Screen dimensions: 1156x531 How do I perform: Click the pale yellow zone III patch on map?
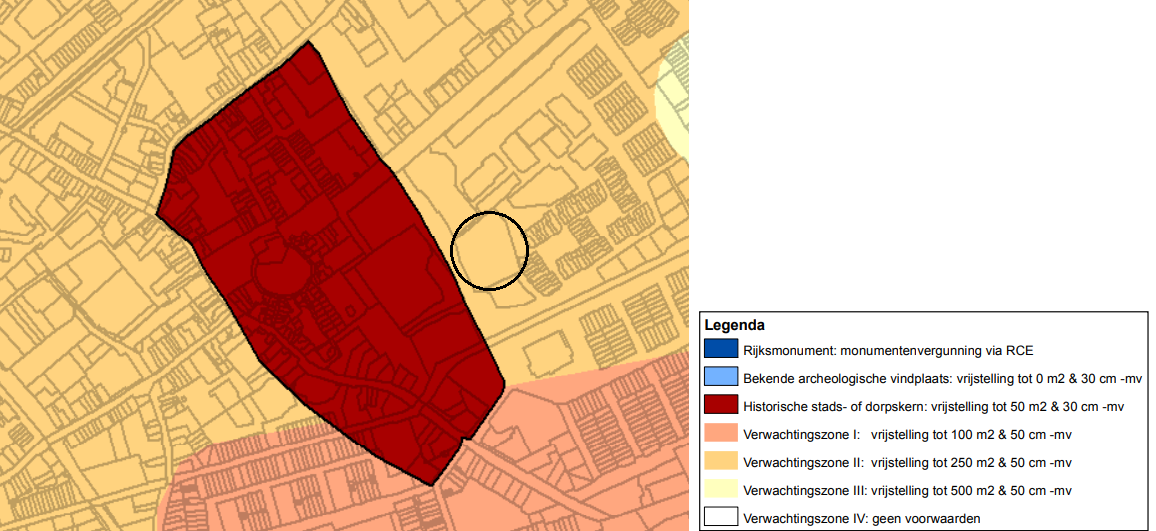point(673,96)
